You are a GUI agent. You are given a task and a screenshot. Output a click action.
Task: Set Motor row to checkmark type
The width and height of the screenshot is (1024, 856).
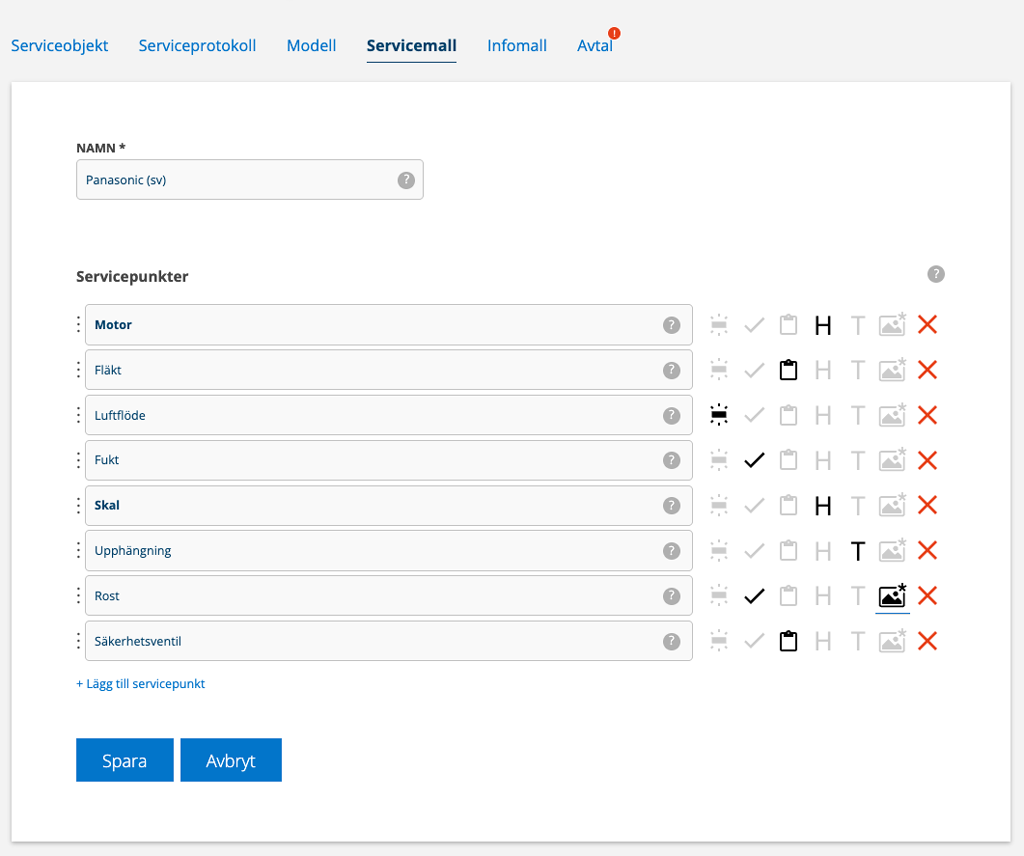coord(754,325)
